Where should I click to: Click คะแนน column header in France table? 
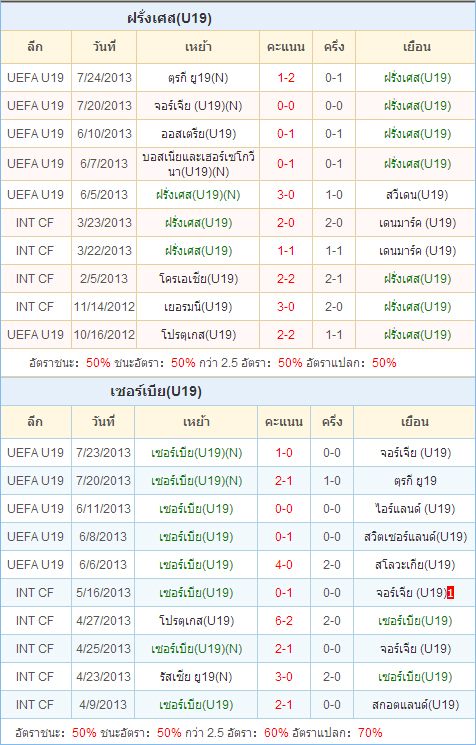[286, 47]
